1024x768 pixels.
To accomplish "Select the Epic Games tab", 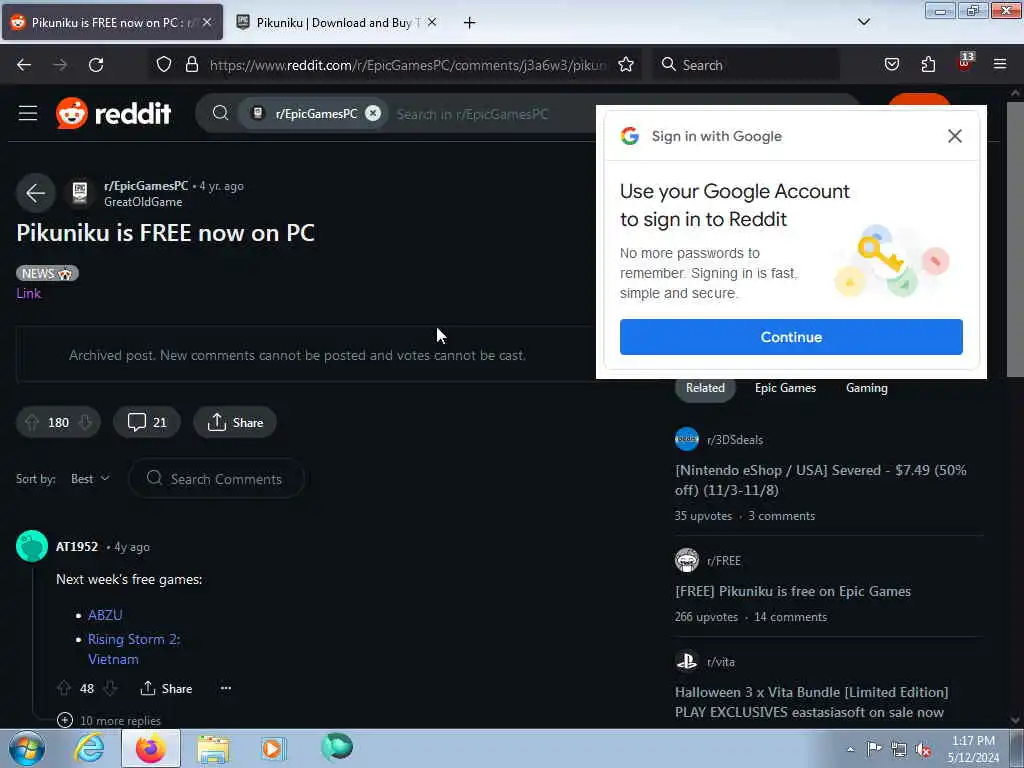I will (x=785, y=388).
